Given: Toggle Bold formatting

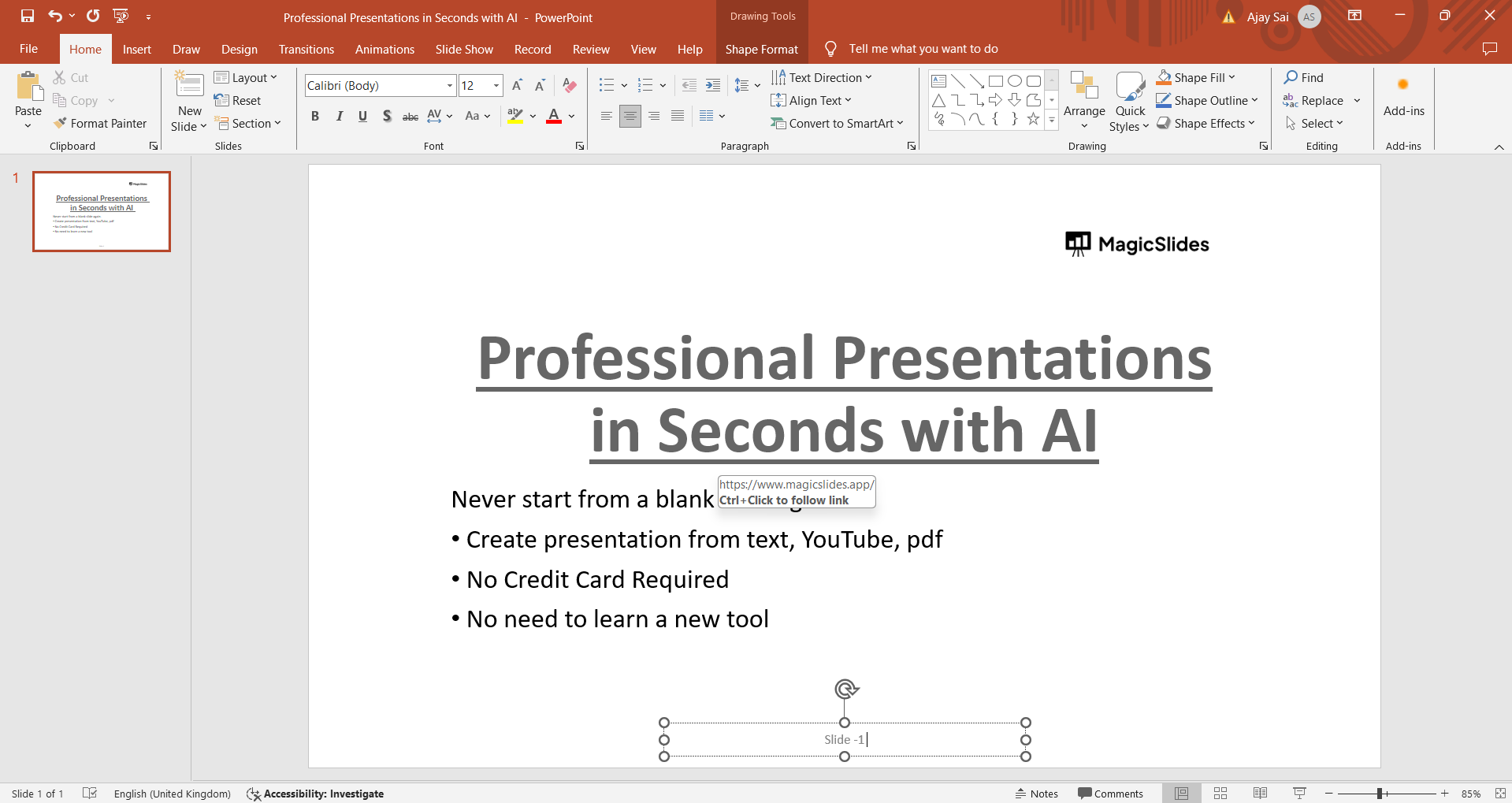Looking at the screenshot, I should (x=315, y=116).
